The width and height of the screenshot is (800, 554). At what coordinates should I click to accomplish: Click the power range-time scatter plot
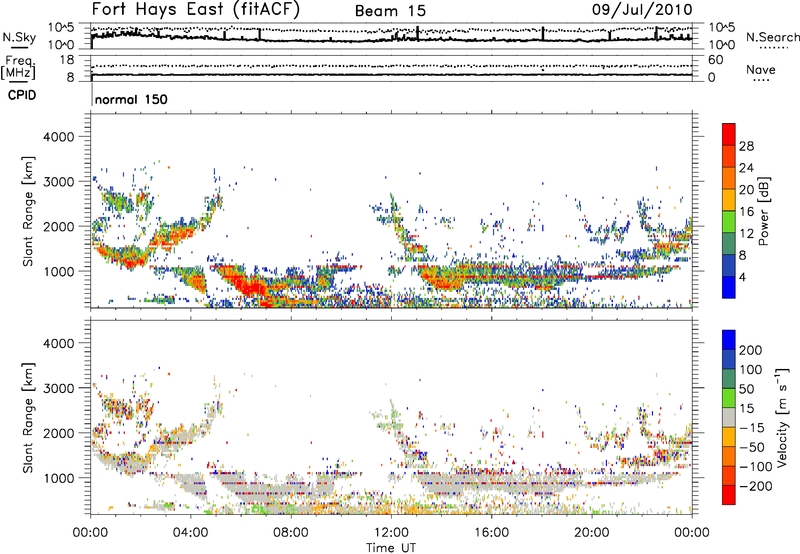(391, 211)
